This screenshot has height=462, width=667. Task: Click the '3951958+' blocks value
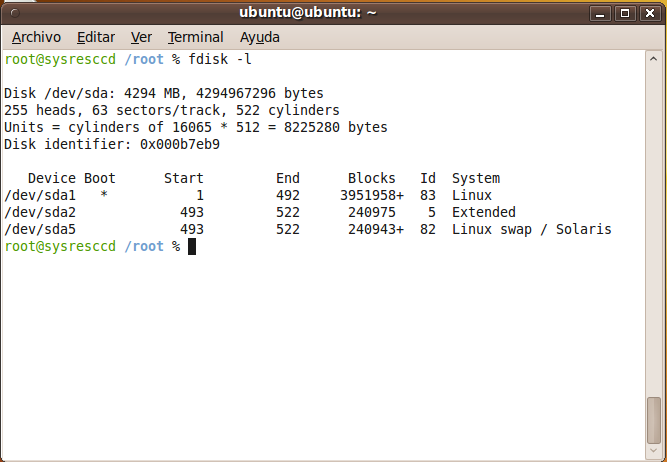[372, 195]
